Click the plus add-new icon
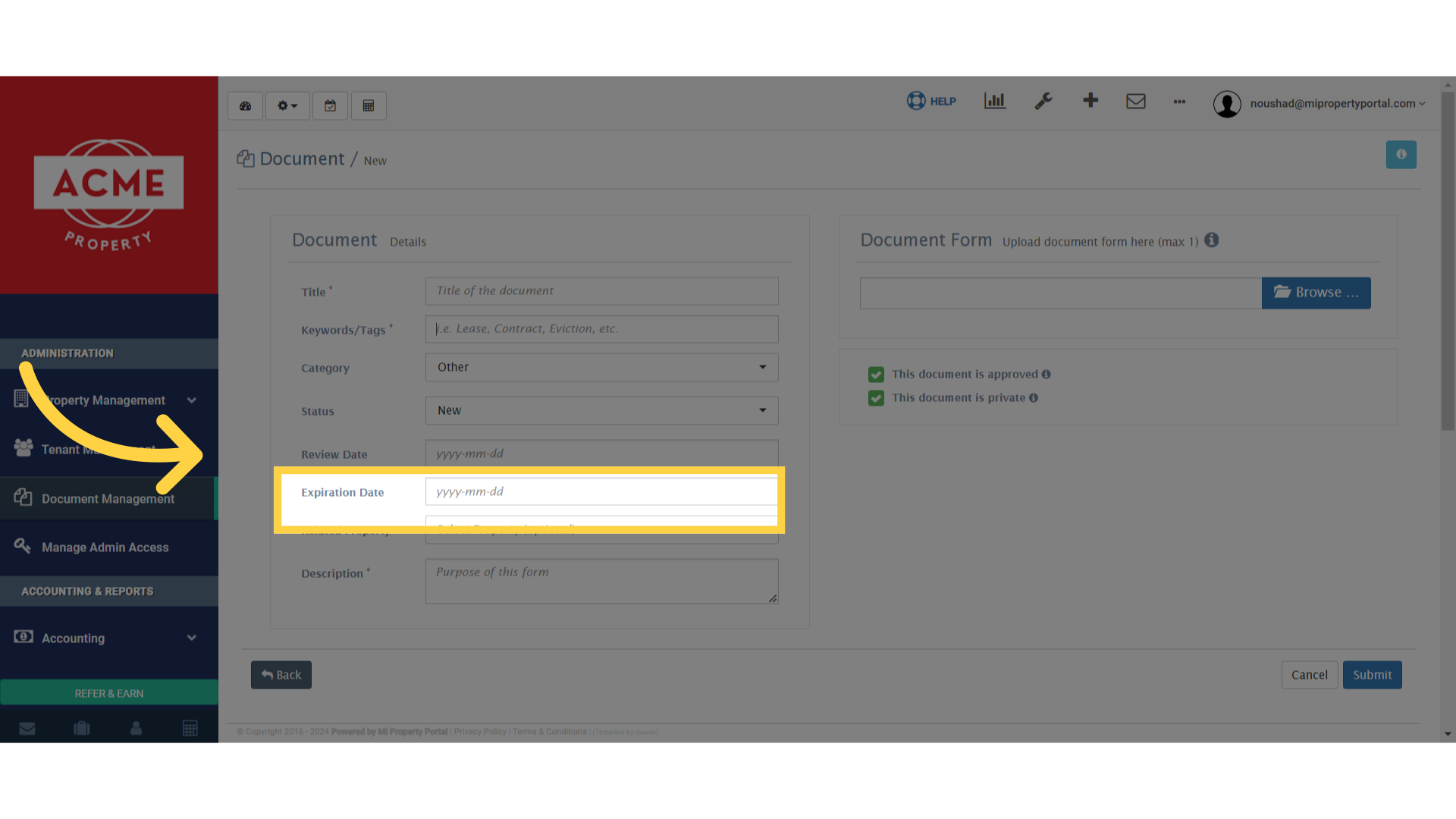The width and height of the screenshot is (1456, 819). (x=1090, y=100)
